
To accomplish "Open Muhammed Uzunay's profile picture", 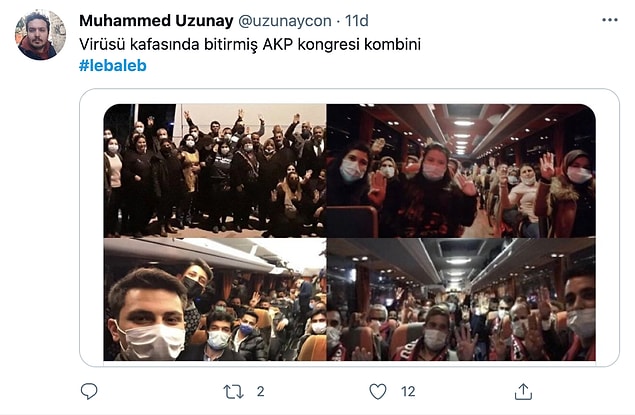I will click(40, 34).
